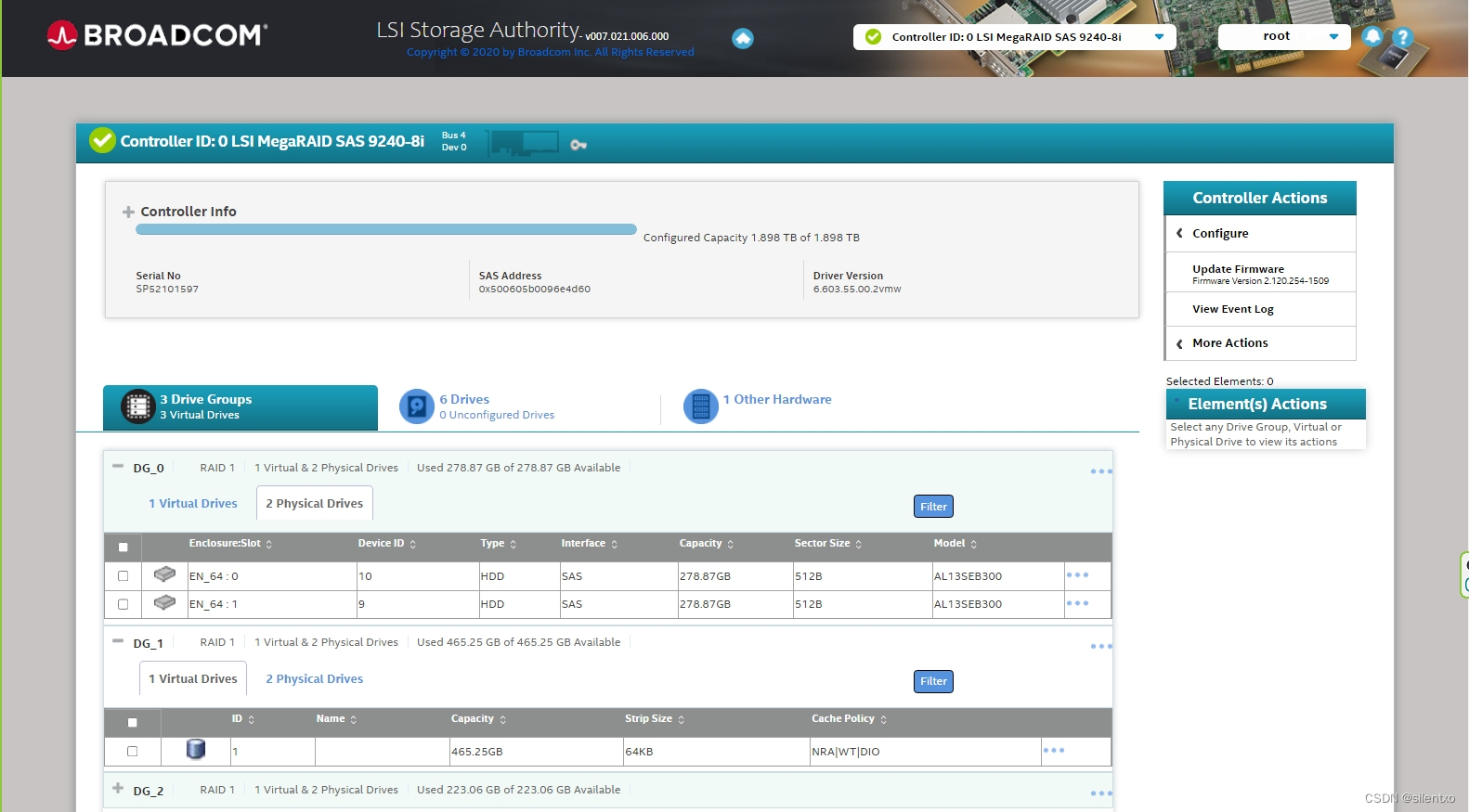Image resolution: width=1469 pixels, height=812 pixels.
Task: Click the green controller status checkmark icon
Action: [102, 141]
